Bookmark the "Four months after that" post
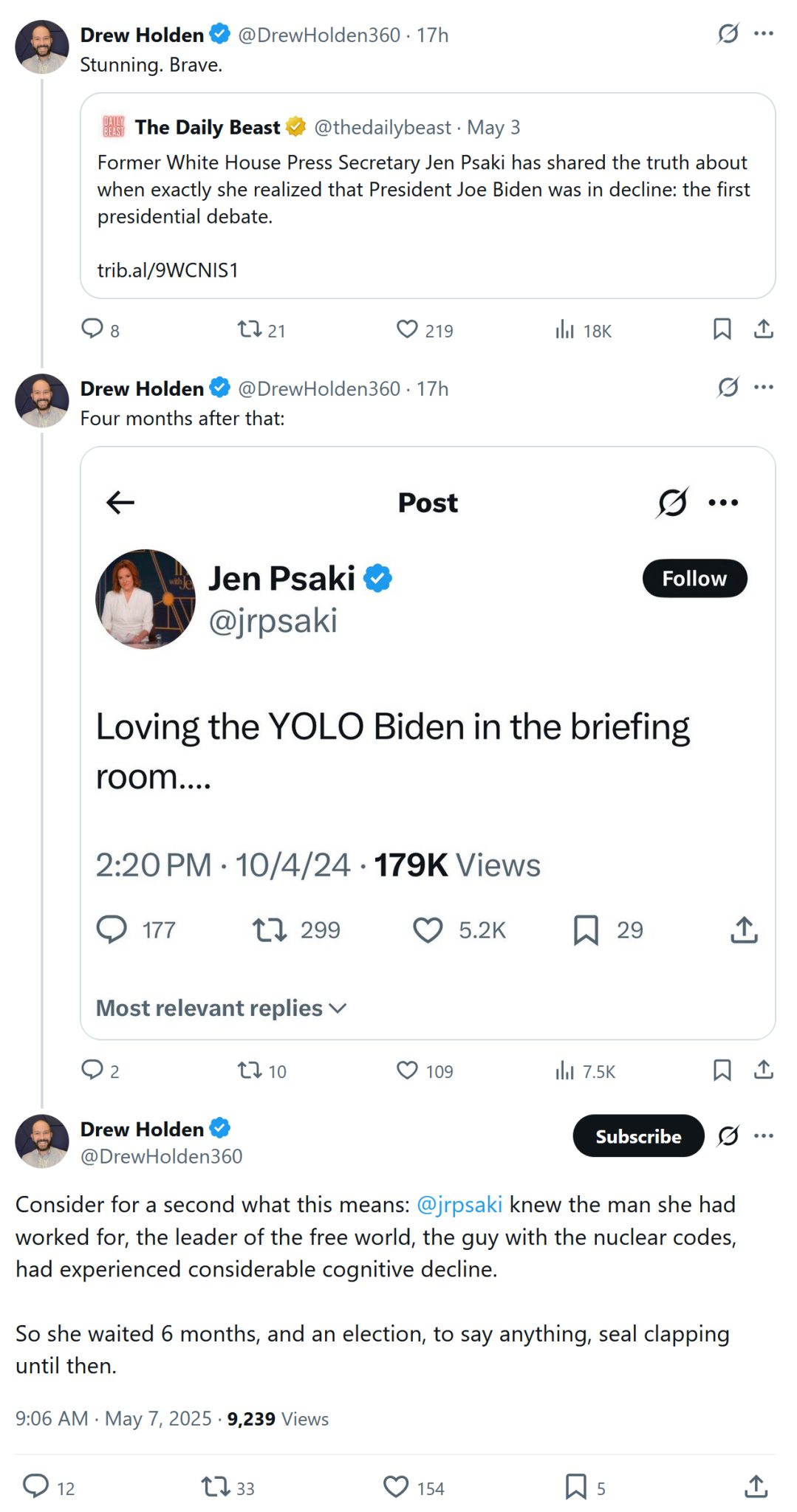The image size is (797, 1512). click(x=722, y=1070)
